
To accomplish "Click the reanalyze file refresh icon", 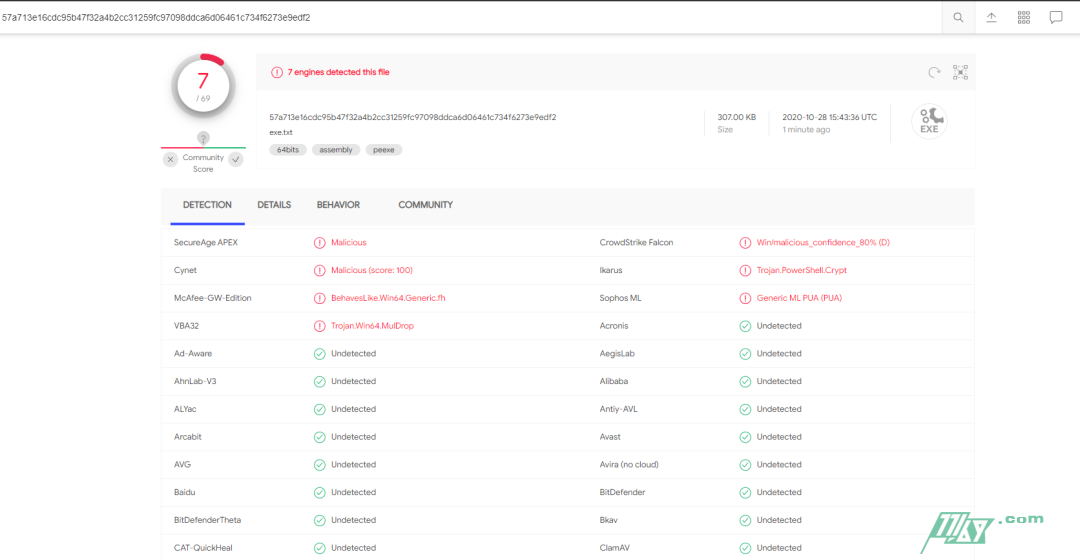I will coord(934,72).
